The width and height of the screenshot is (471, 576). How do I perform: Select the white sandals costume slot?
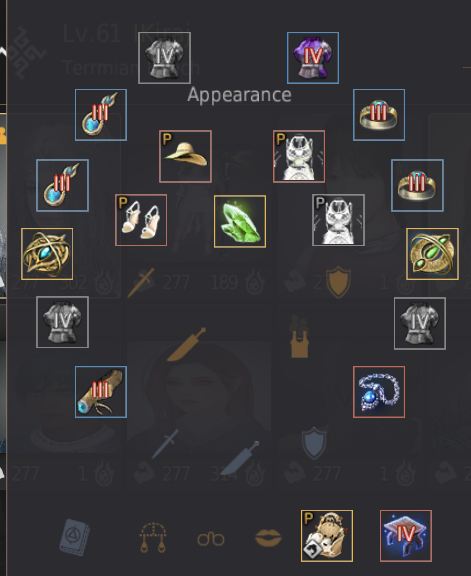click(x=141, y=220)
